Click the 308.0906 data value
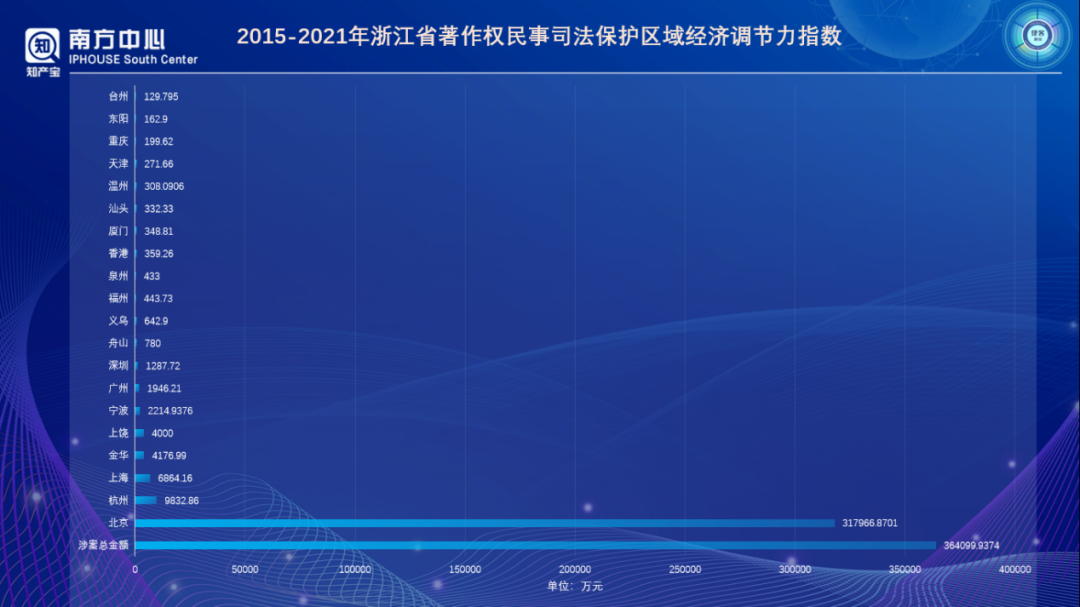The width and height of the screenshot is (1080, 607). (x=164, y=186)
